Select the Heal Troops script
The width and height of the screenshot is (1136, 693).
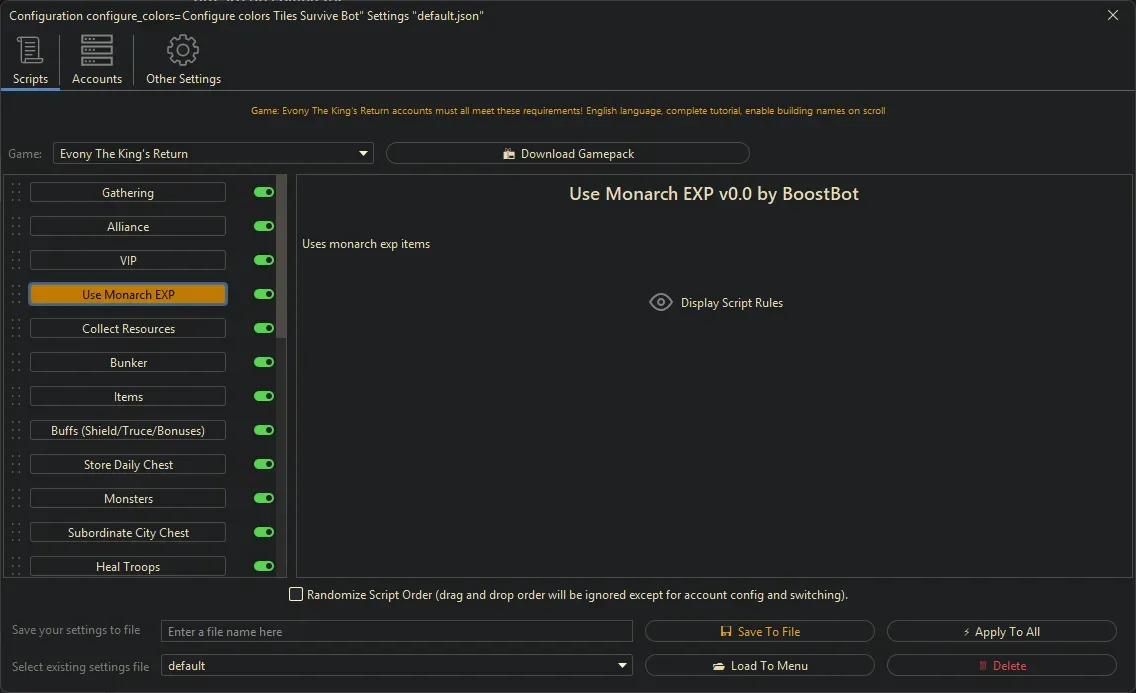[x=127, y=566]
